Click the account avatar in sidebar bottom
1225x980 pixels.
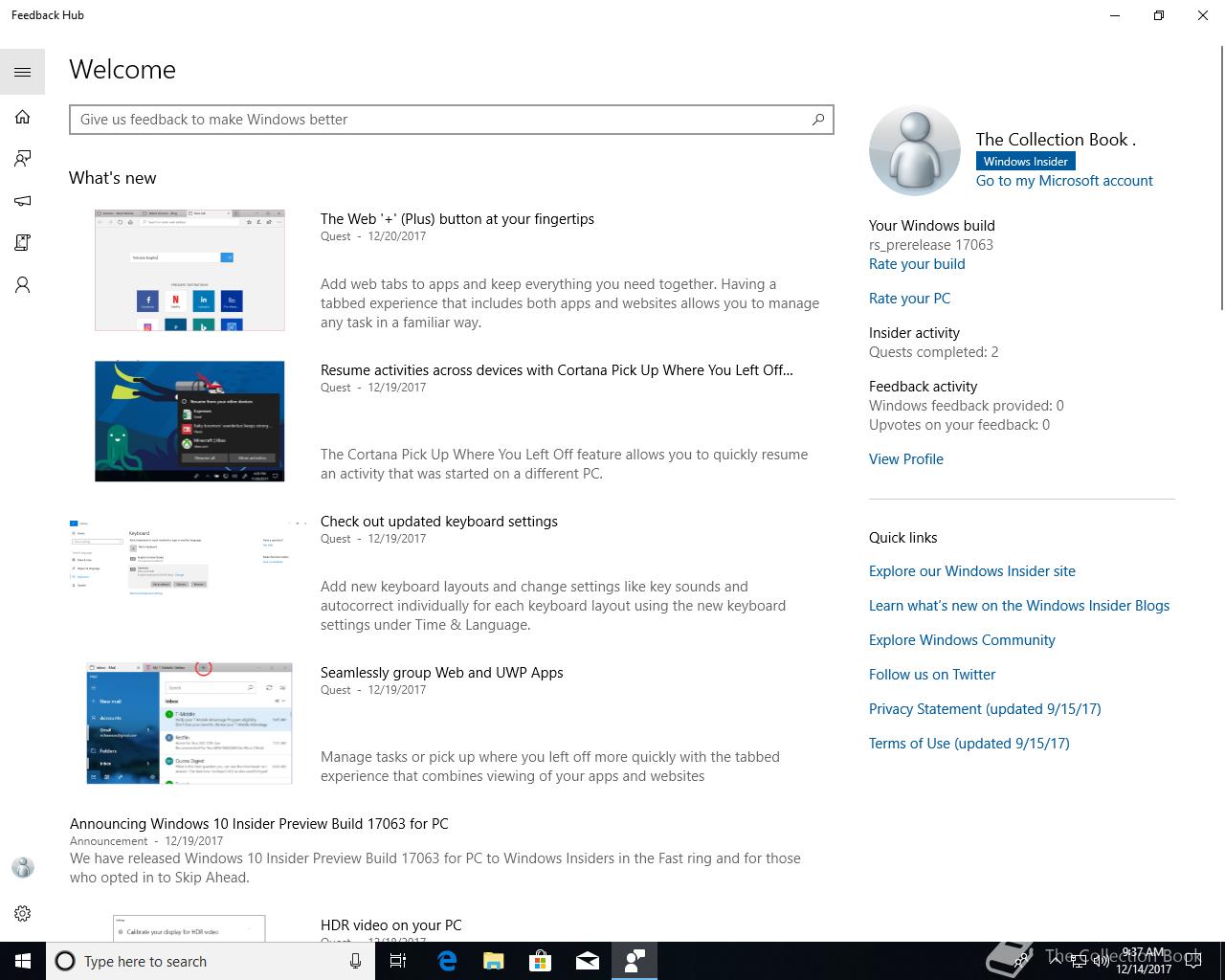[22, 867]
